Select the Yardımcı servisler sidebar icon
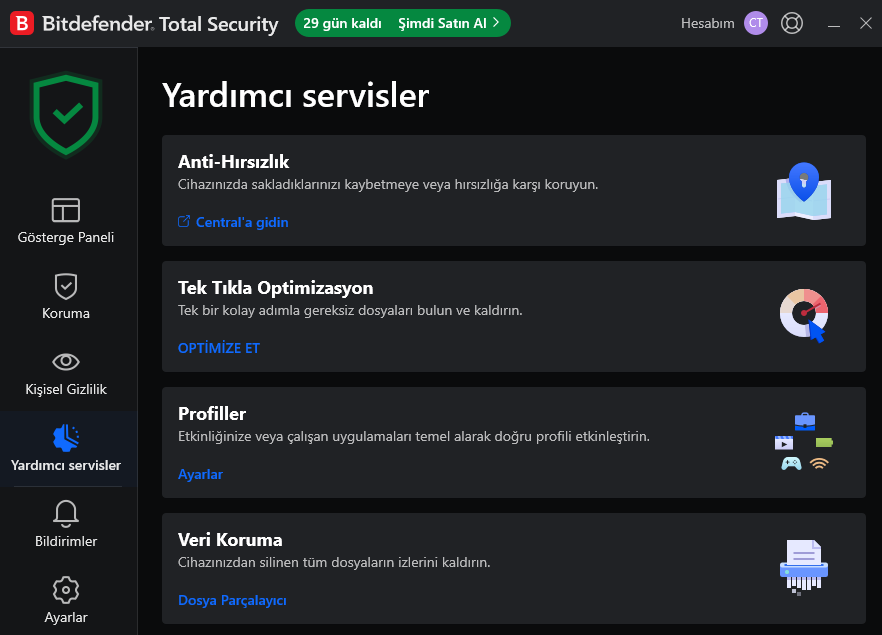This screenshot has width=882, height=635. pos(66,438)
